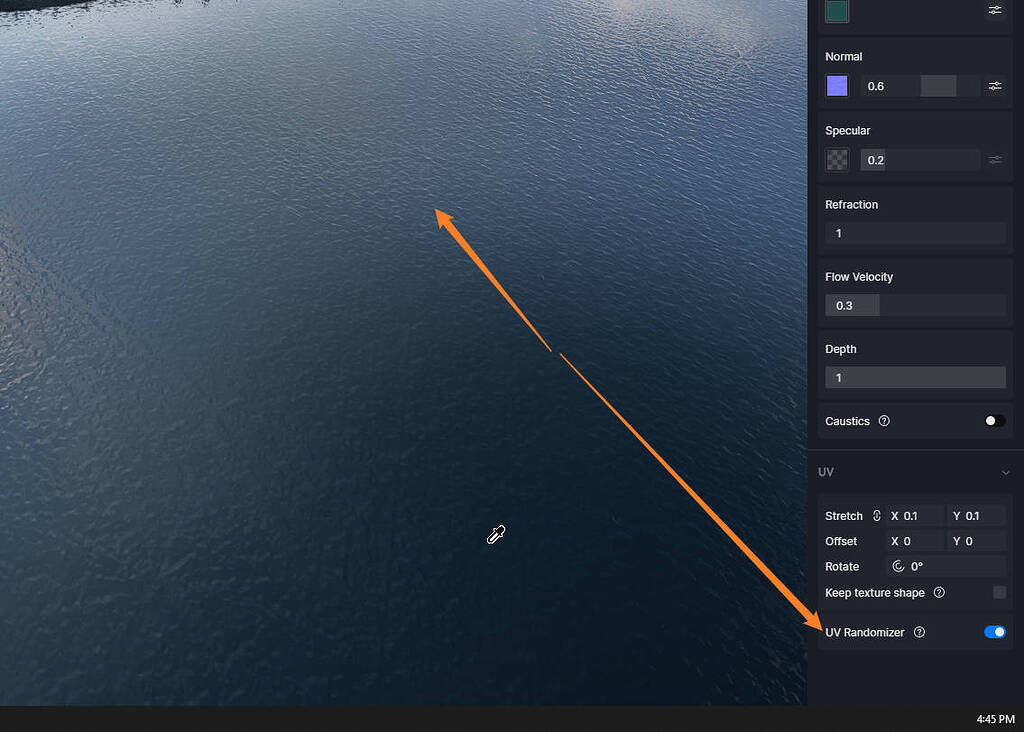Select the purple Normal map thumbnail
This screenshot has height=732, width=1024.
(x=836, y=86)
